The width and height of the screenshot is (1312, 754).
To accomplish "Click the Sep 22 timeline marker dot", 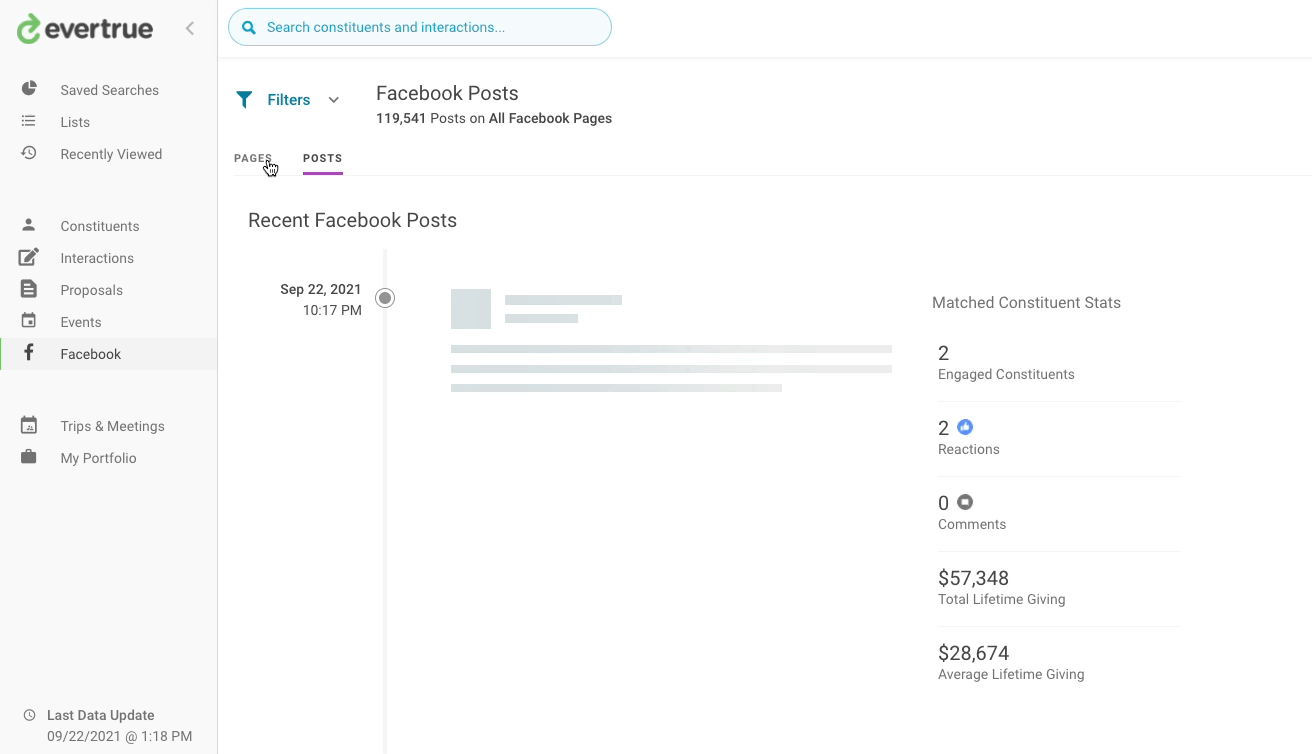I will tap(385, 297).
